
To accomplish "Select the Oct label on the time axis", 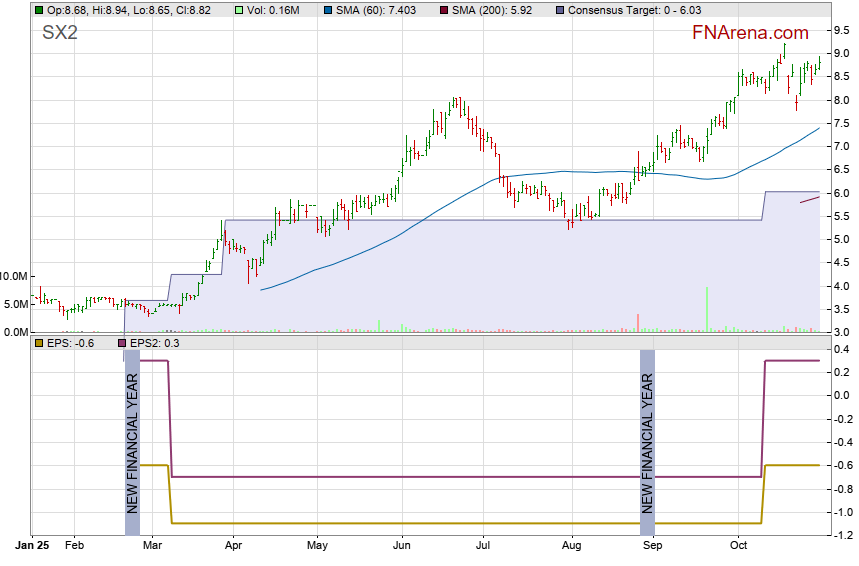I will click(739, 547).
